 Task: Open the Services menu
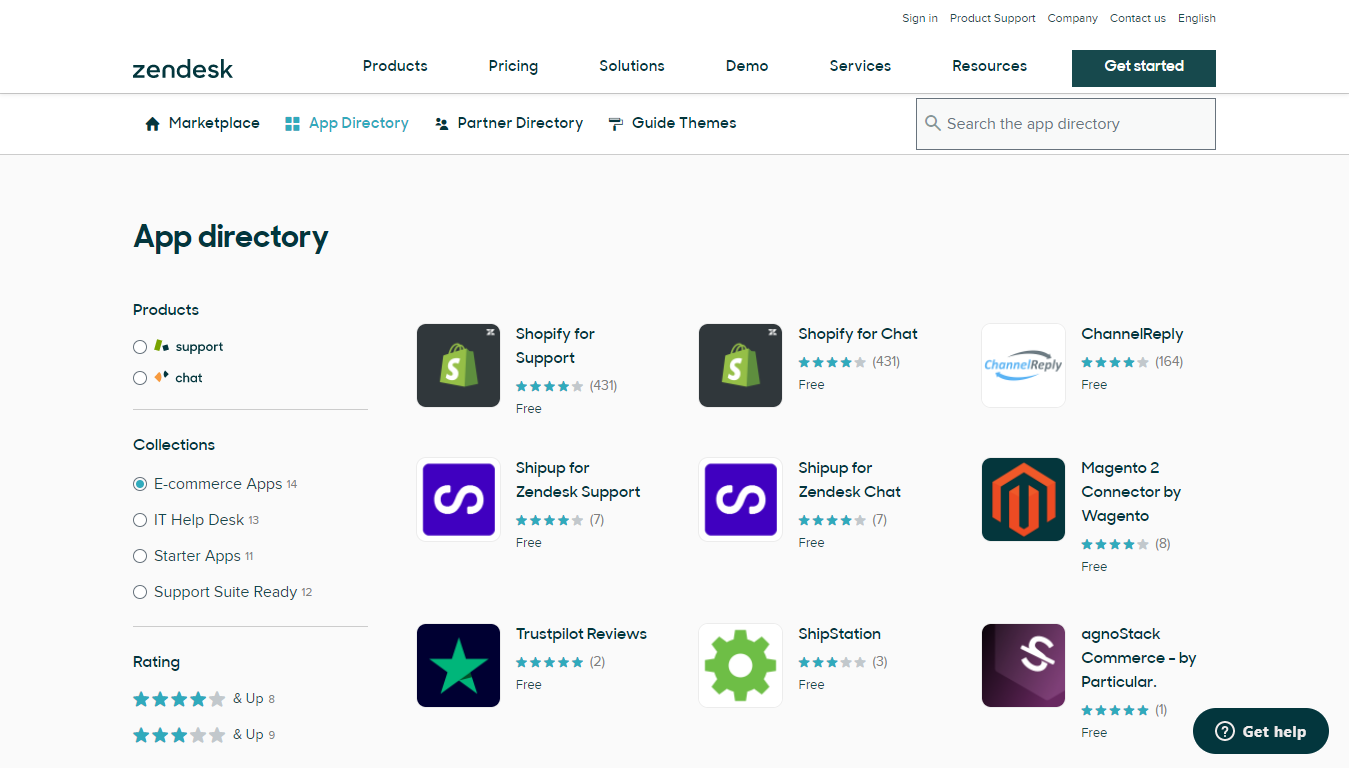coord(860,66)
